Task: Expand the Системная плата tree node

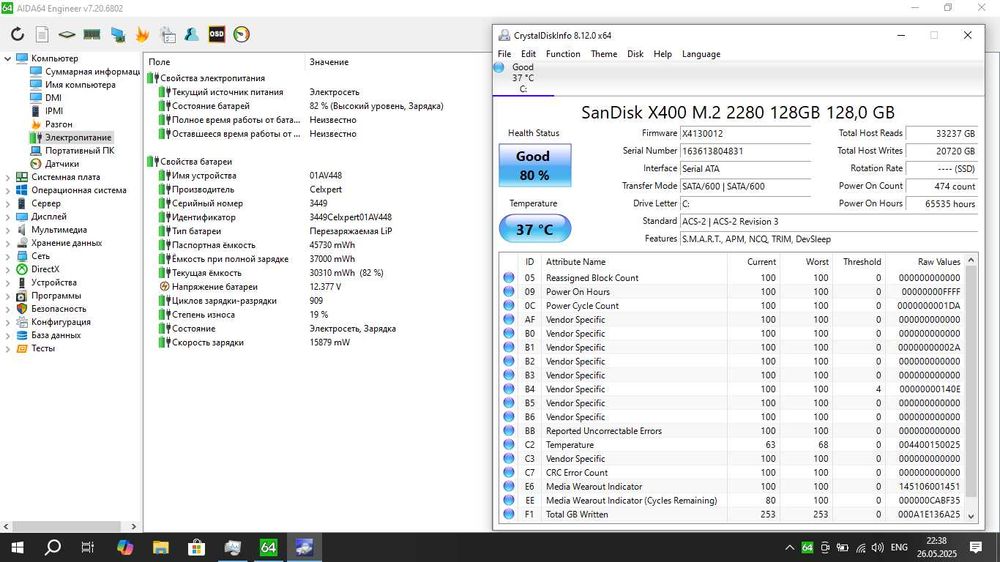Action: pos(8,177)
